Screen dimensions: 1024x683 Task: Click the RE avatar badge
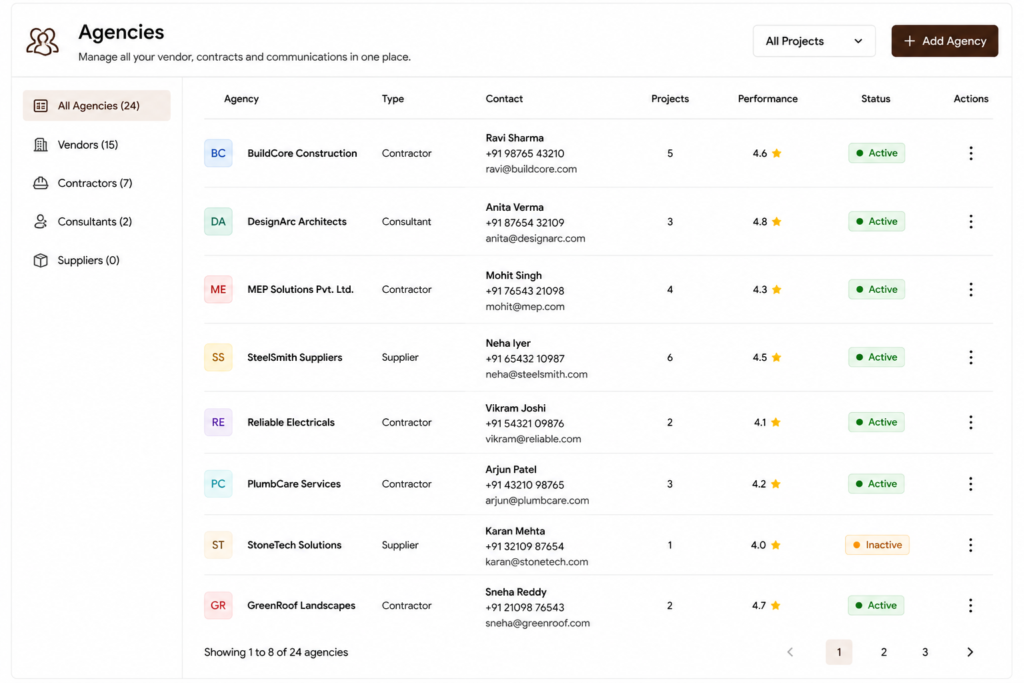(x=218, y=422)
